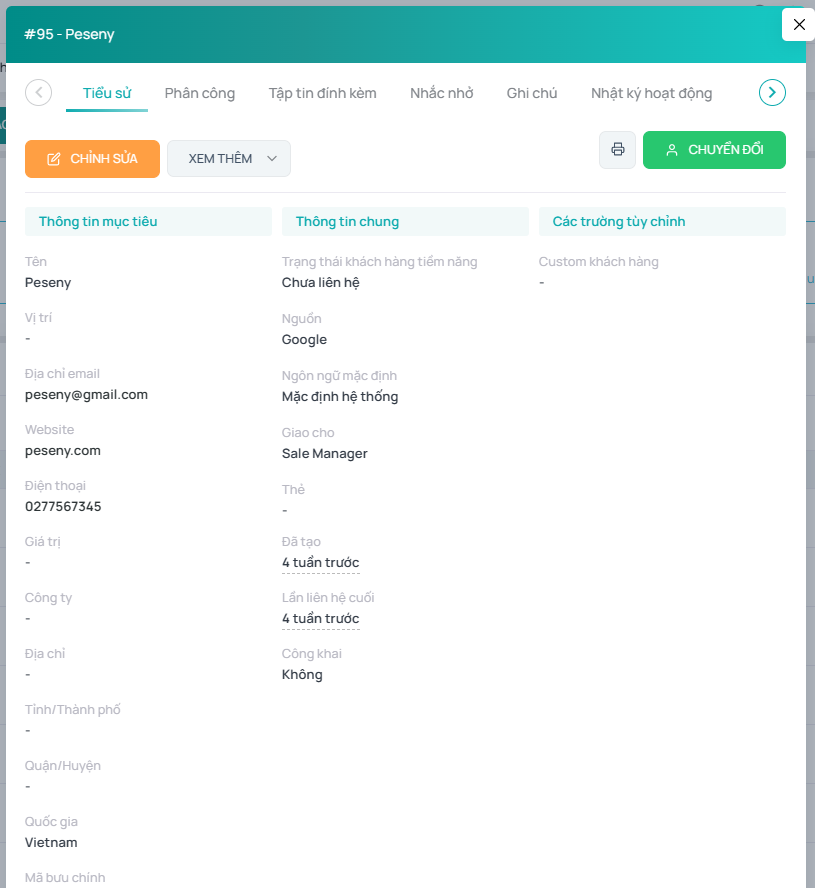
Task: Click the green Chuyển đổi button
Action: [x=714, y=150]
